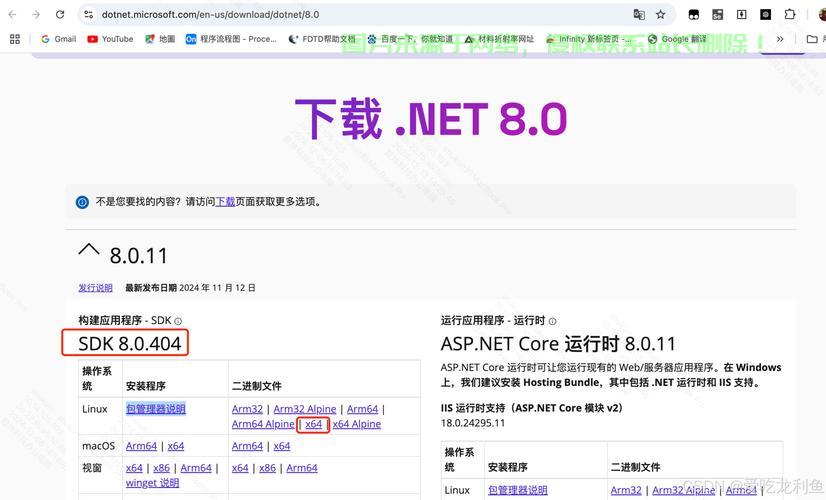Open the Gmail bookmark
The height and width of the screenshot is (500, 826).
click(x=58, y=39)
